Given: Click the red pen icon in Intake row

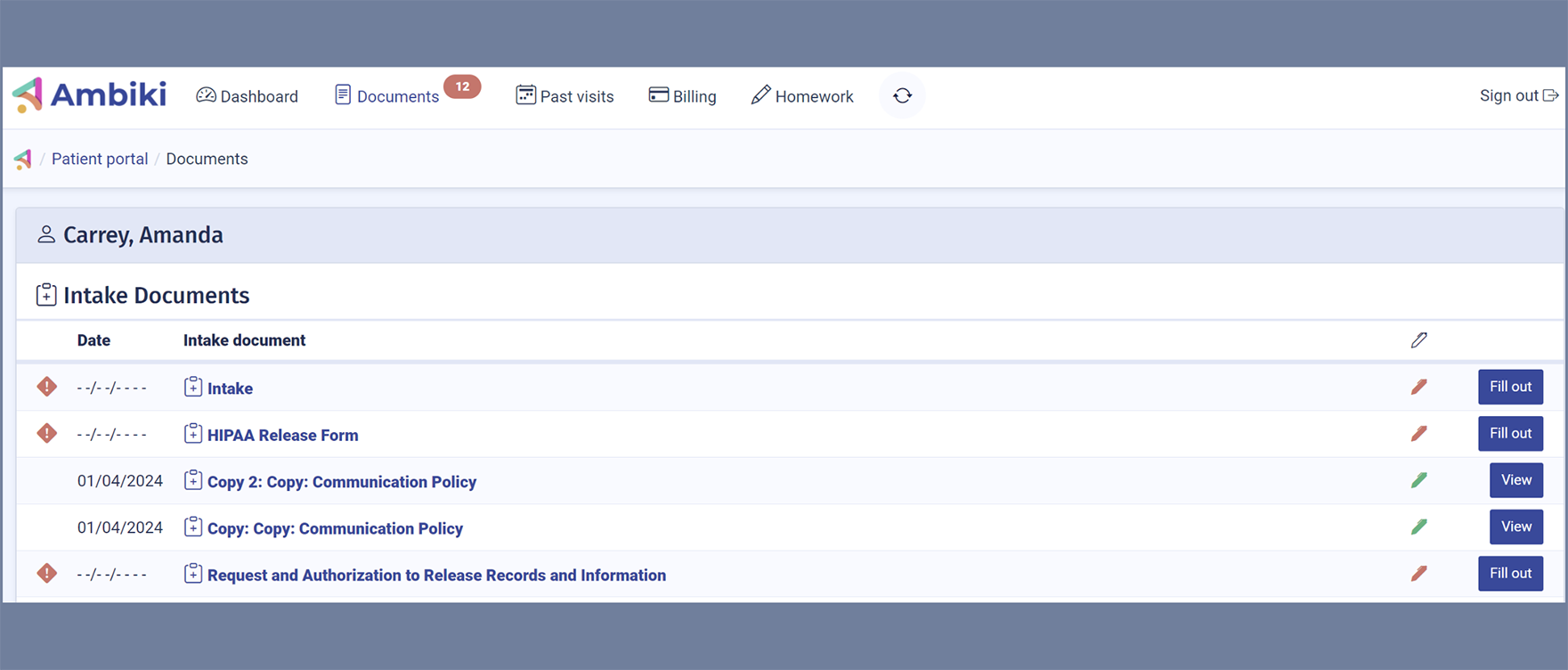Looking at the screenshot, I should pyautogui.click(x=1418, y=387).
